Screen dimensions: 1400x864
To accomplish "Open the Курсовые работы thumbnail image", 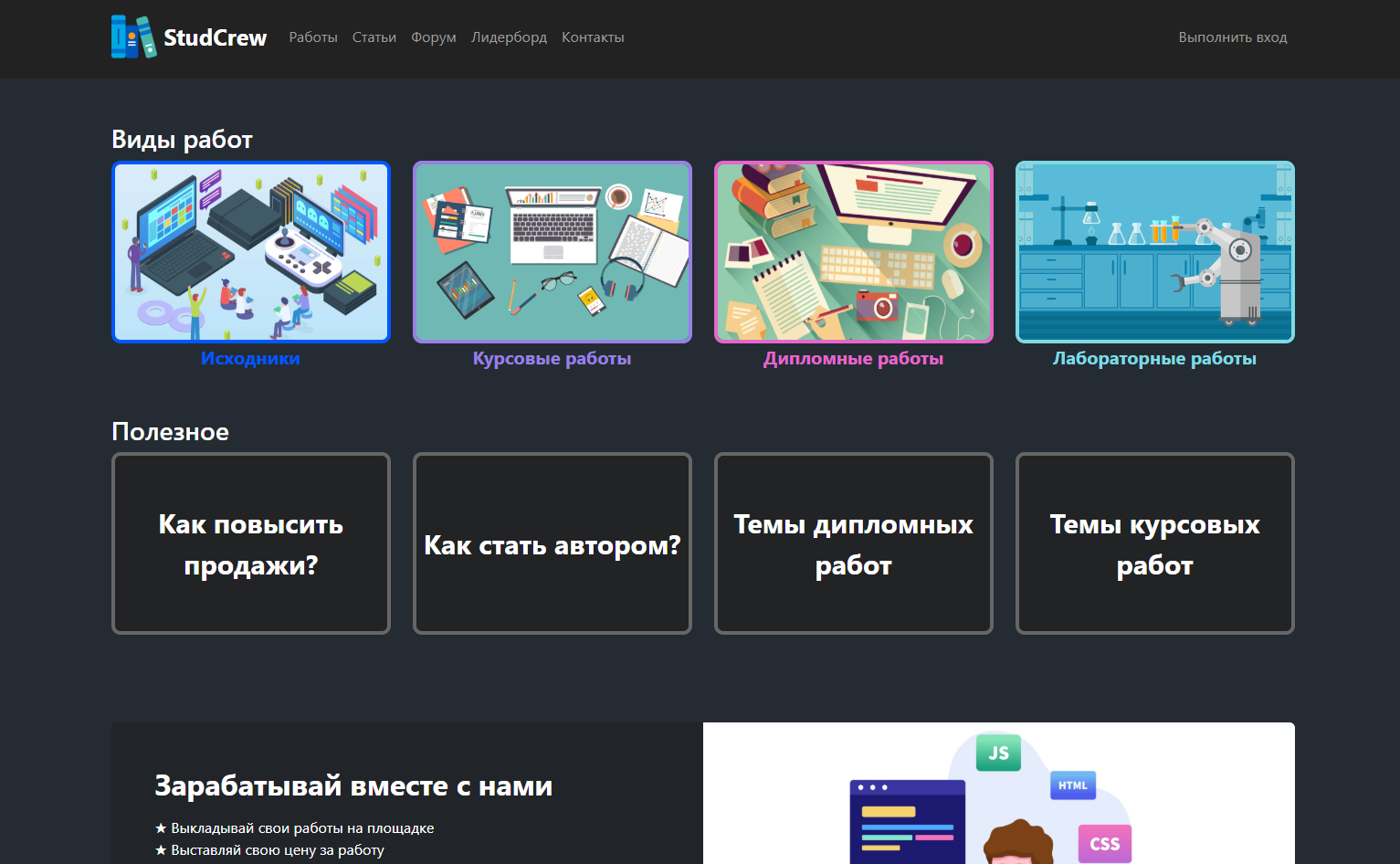I will [x=553, y=252].
